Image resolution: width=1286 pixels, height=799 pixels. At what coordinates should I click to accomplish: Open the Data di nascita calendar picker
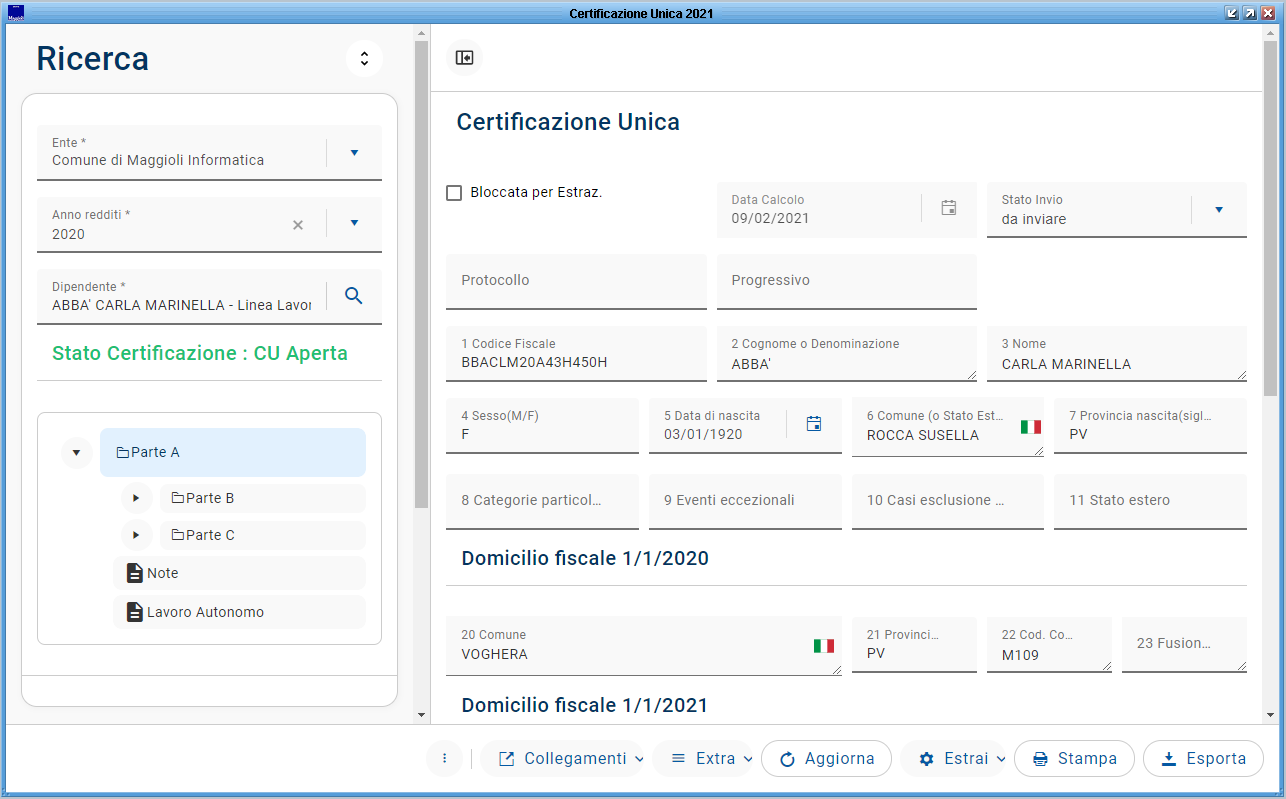point(814,424)
